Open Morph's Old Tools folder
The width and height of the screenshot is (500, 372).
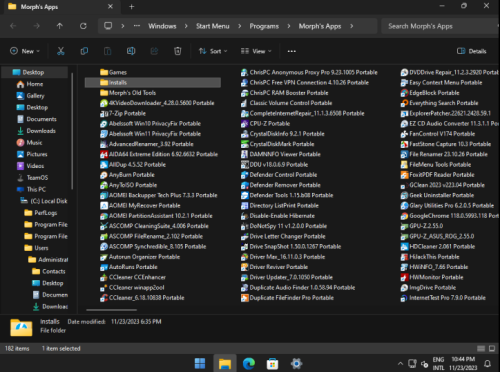[x=128, y=93]
